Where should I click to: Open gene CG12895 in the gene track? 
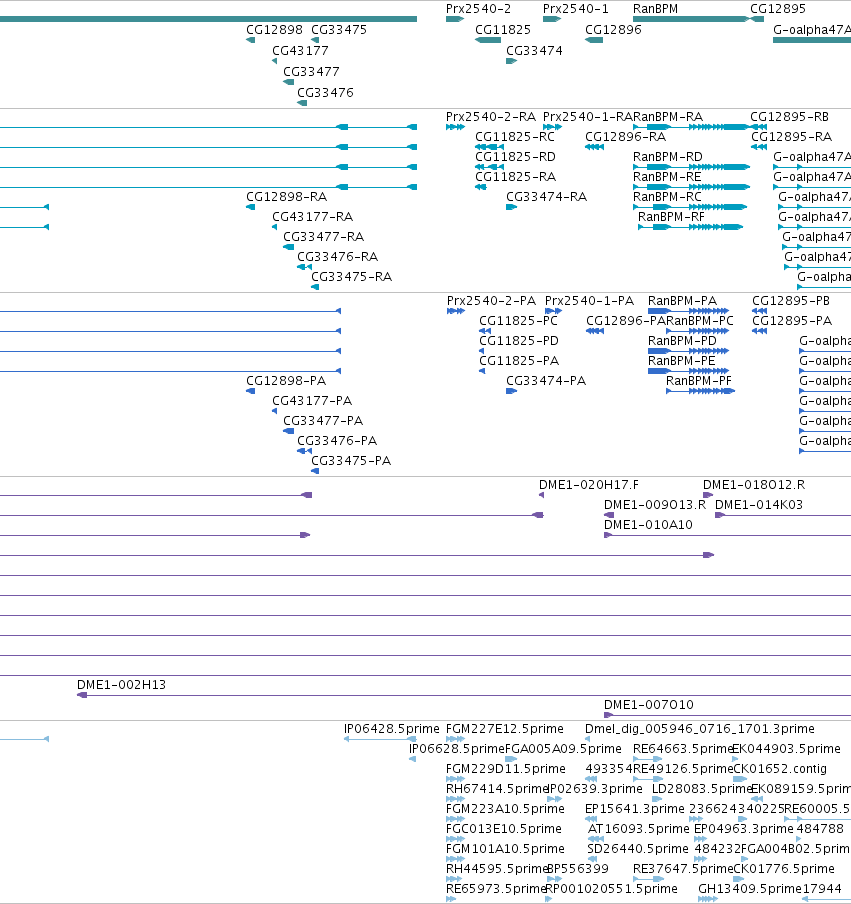pos(778,9)
